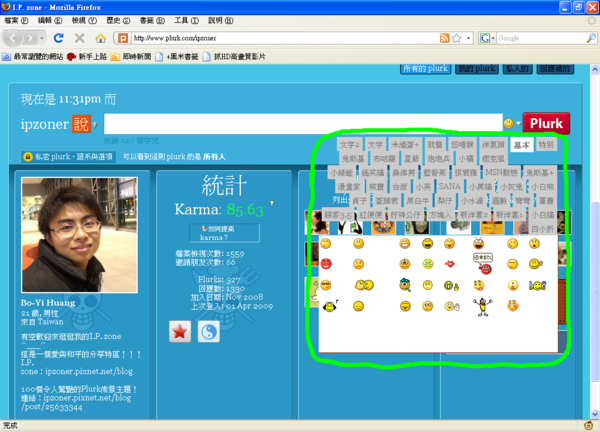The image size is (600, 432).
Task: Insert the blushing red-cheeks emoticon
Action: 513,306
